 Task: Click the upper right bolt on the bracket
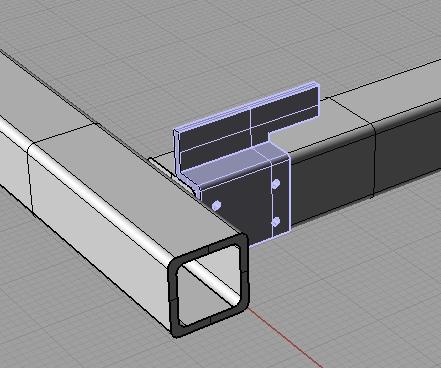click(276, 184)
